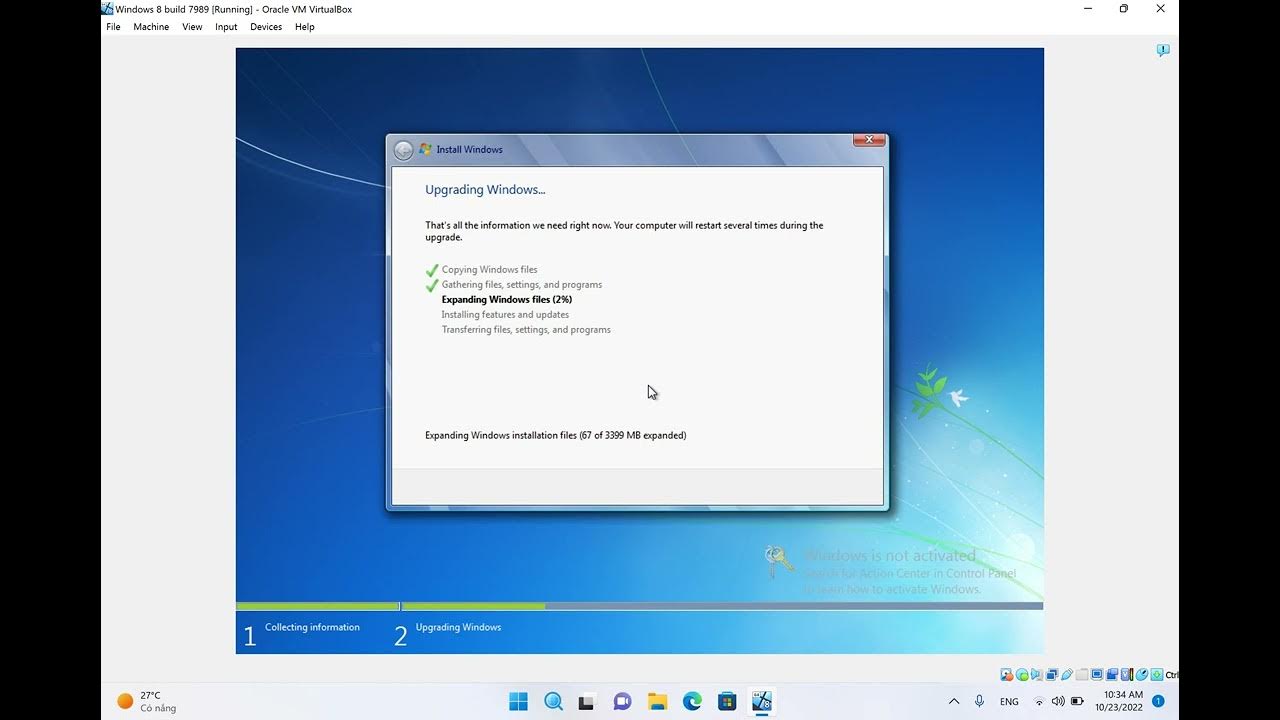1280x720 pixels.
Task: Open the Chat app on the taskbar
Action: 622,701
